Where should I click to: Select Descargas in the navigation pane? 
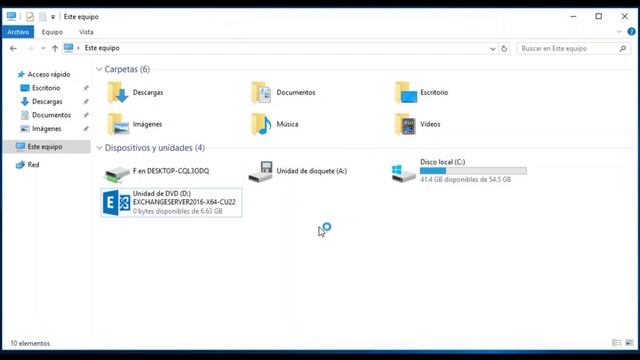pos(42,102)
